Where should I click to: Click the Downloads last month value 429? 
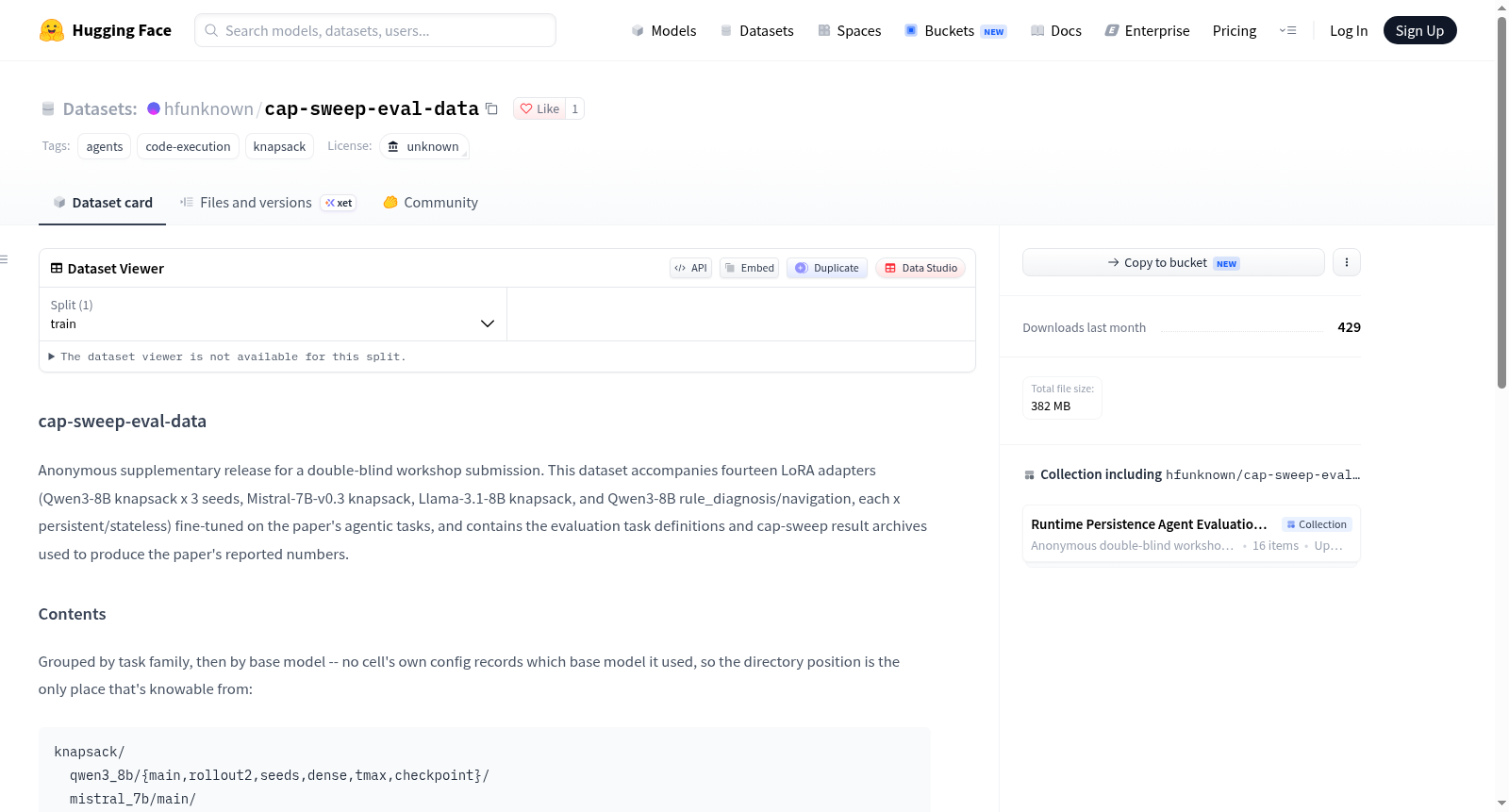pos(1349,327)
